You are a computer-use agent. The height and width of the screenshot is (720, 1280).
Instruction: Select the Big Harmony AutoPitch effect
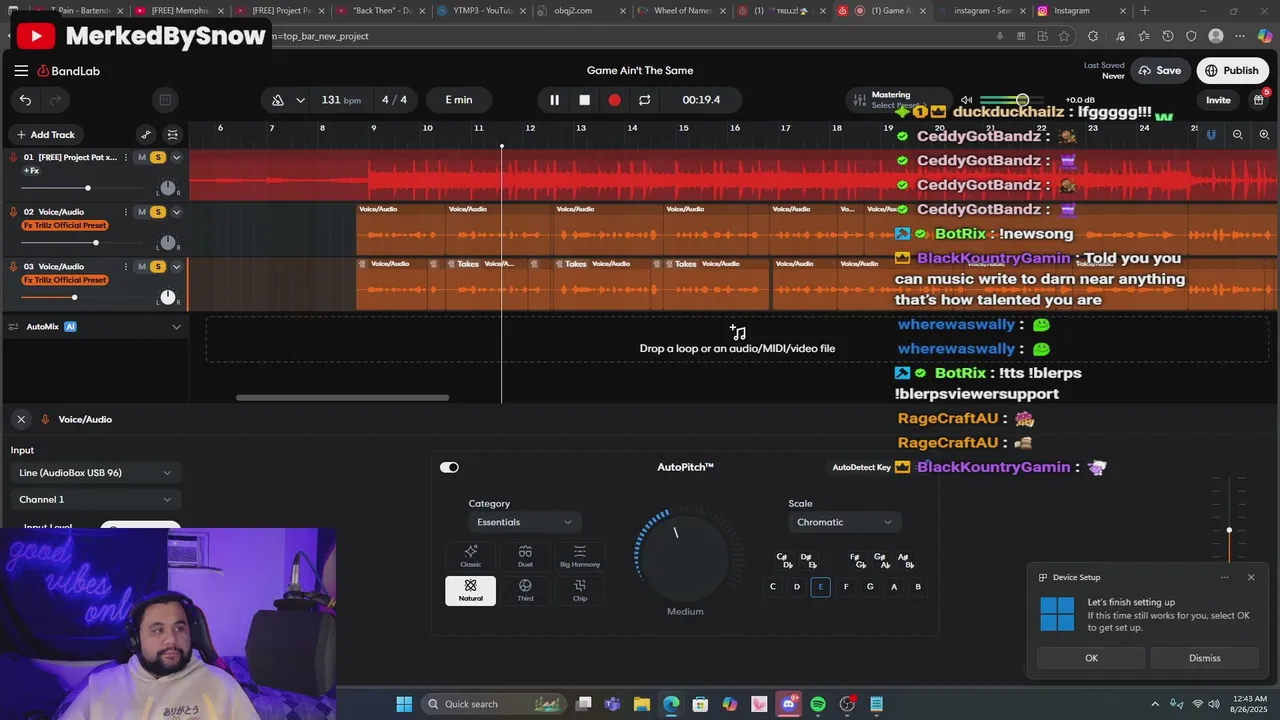click(580, 556)
